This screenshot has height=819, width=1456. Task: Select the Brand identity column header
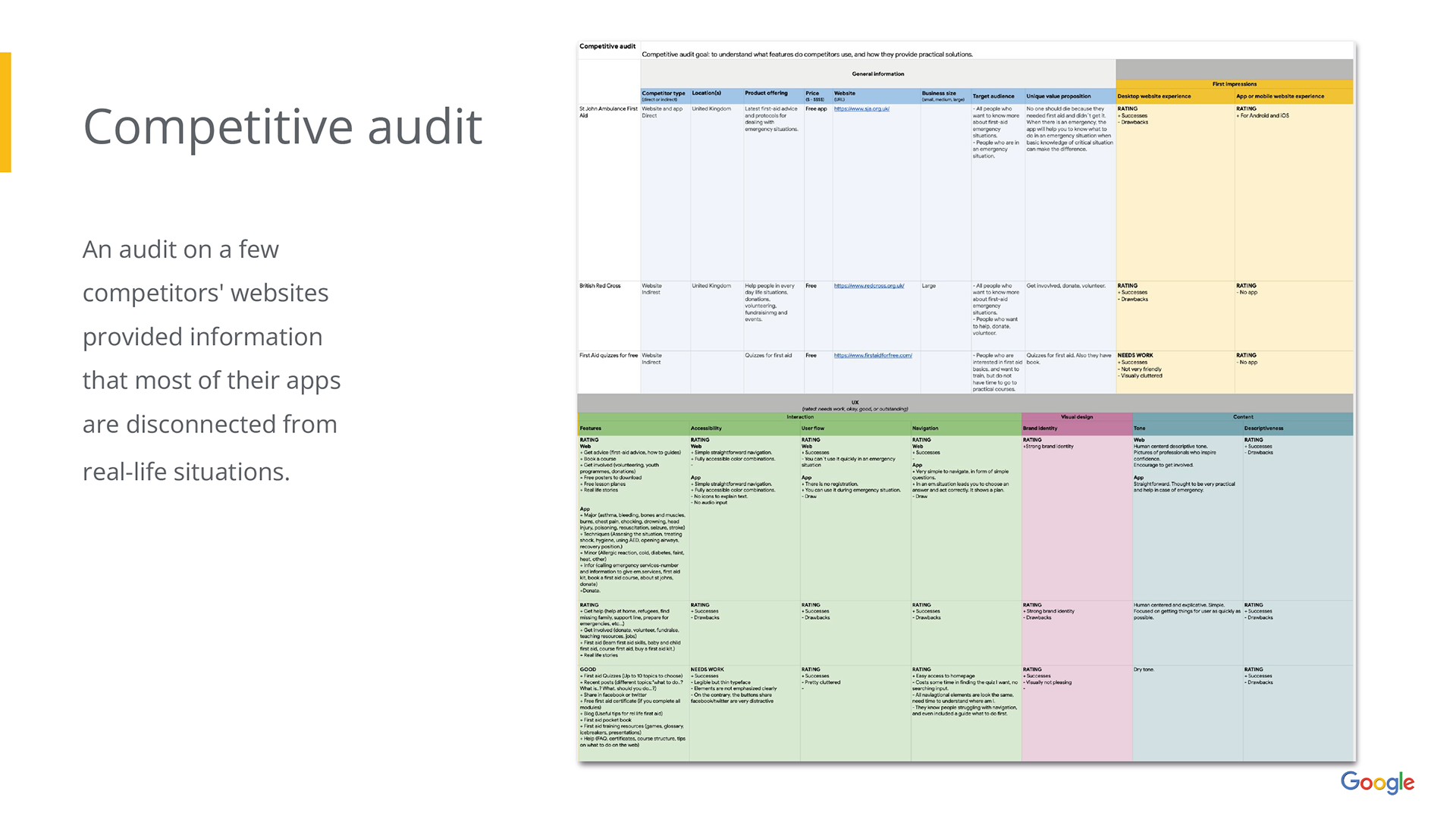point(1040,428)
